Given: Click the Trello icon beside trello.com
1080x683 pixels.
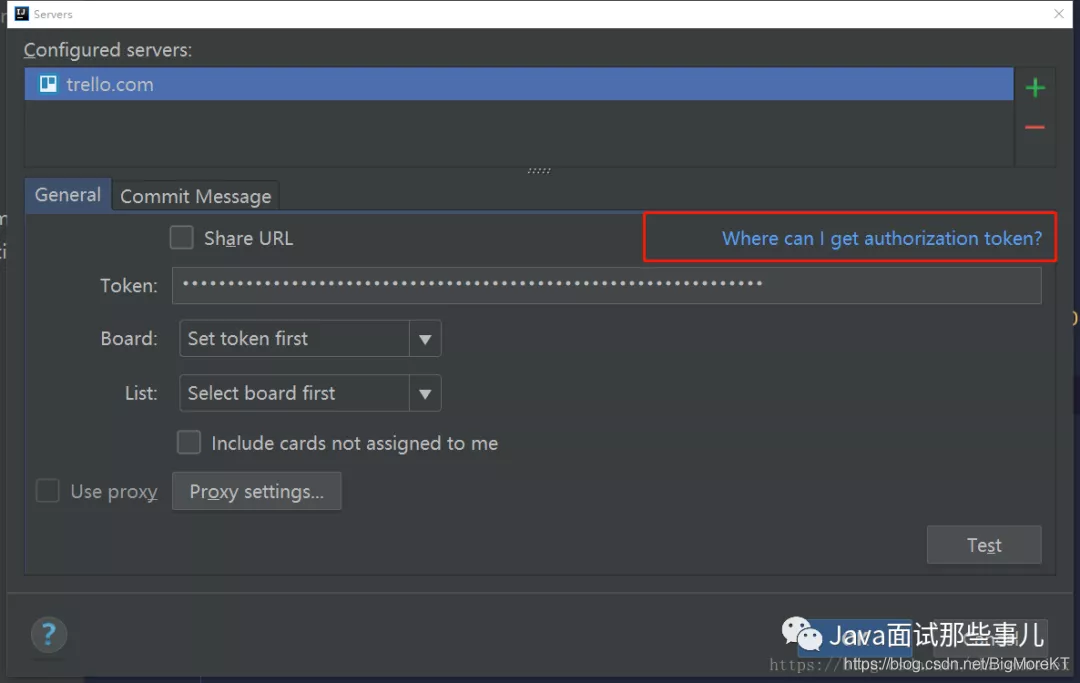Looking at the screenshot, I should click(x=48, y=84).
